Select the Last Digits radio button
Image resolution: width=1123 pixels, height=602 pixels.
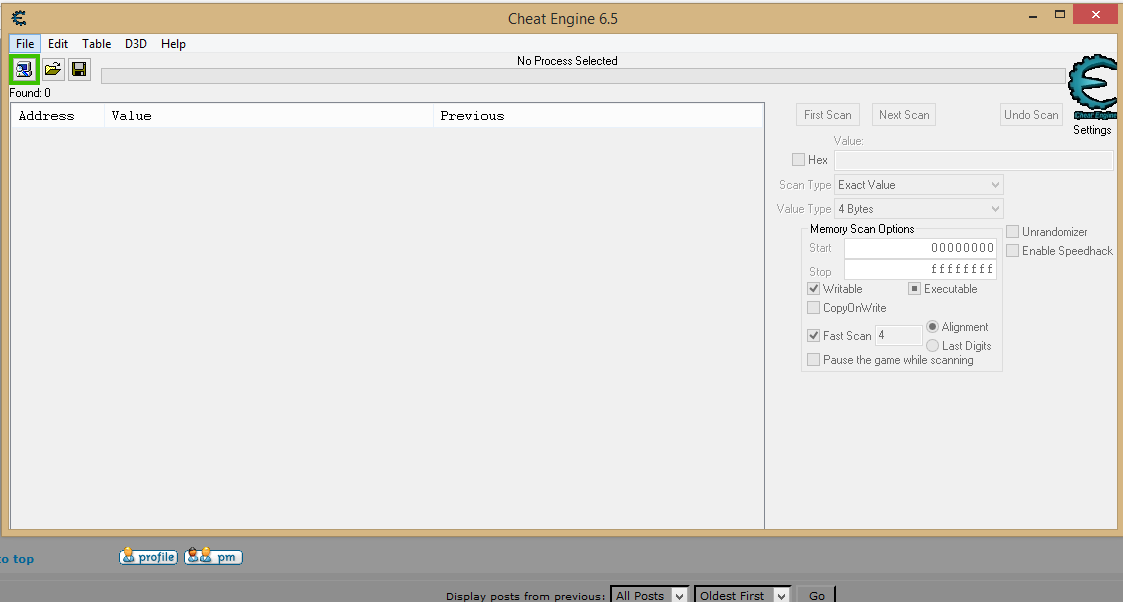[x=932, y=346]
